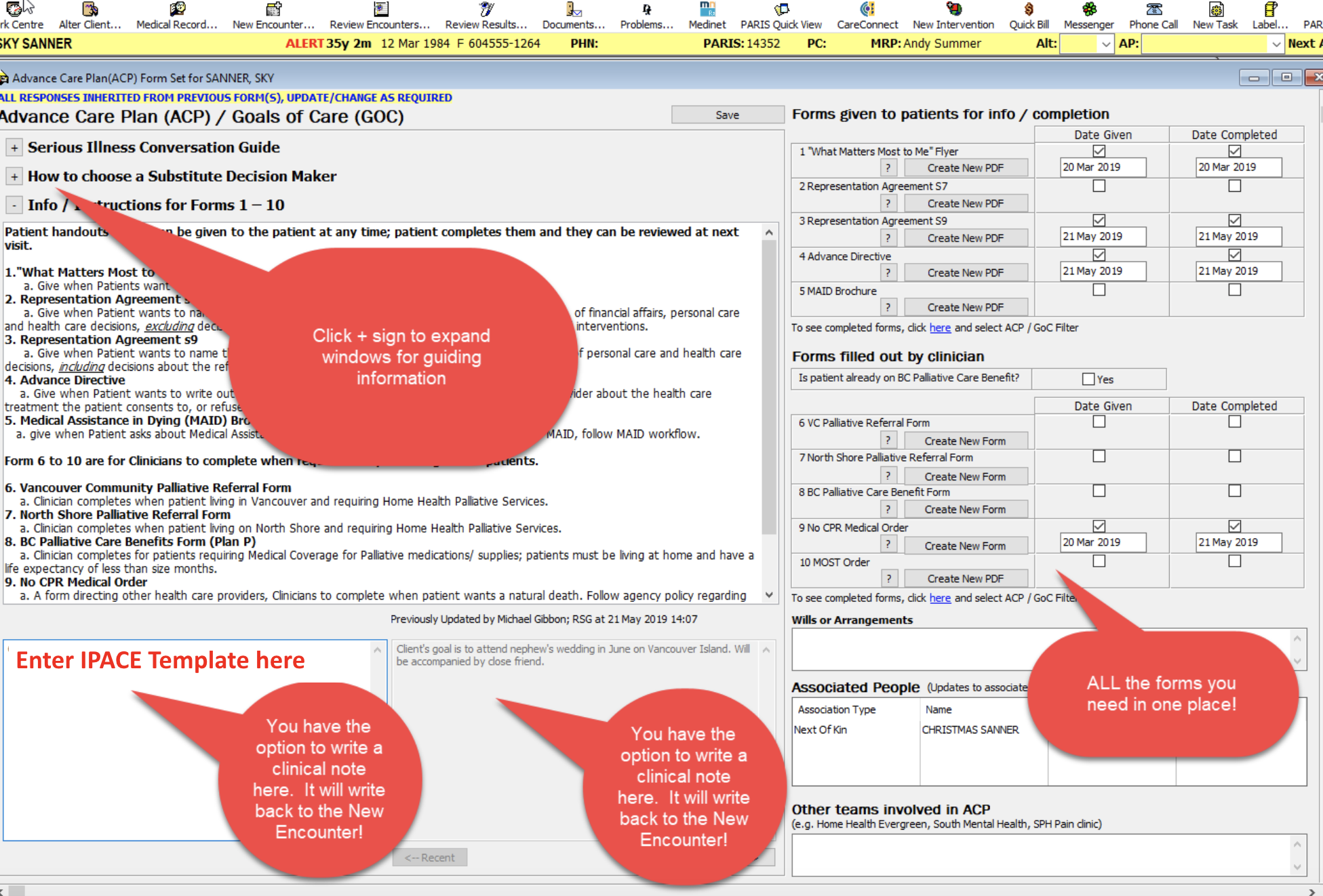Screen dimensions: 1323x896
Task: Uncheck Date Given for What Matters Most flyer
Action: 1099,150
